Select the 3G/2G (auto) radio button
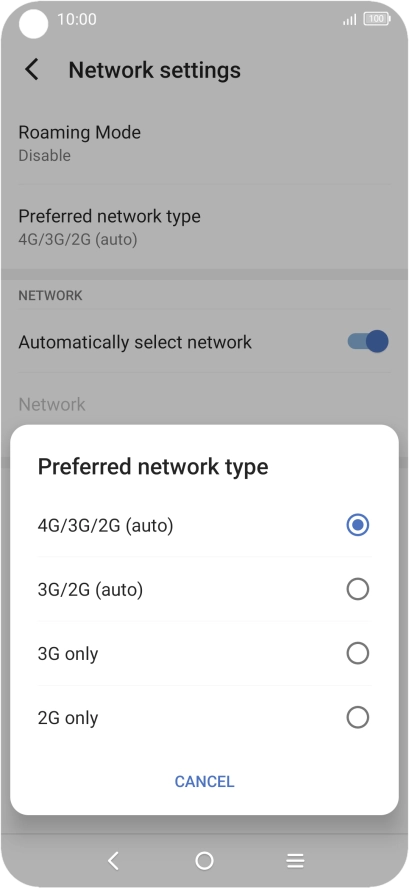 point(357,590)
